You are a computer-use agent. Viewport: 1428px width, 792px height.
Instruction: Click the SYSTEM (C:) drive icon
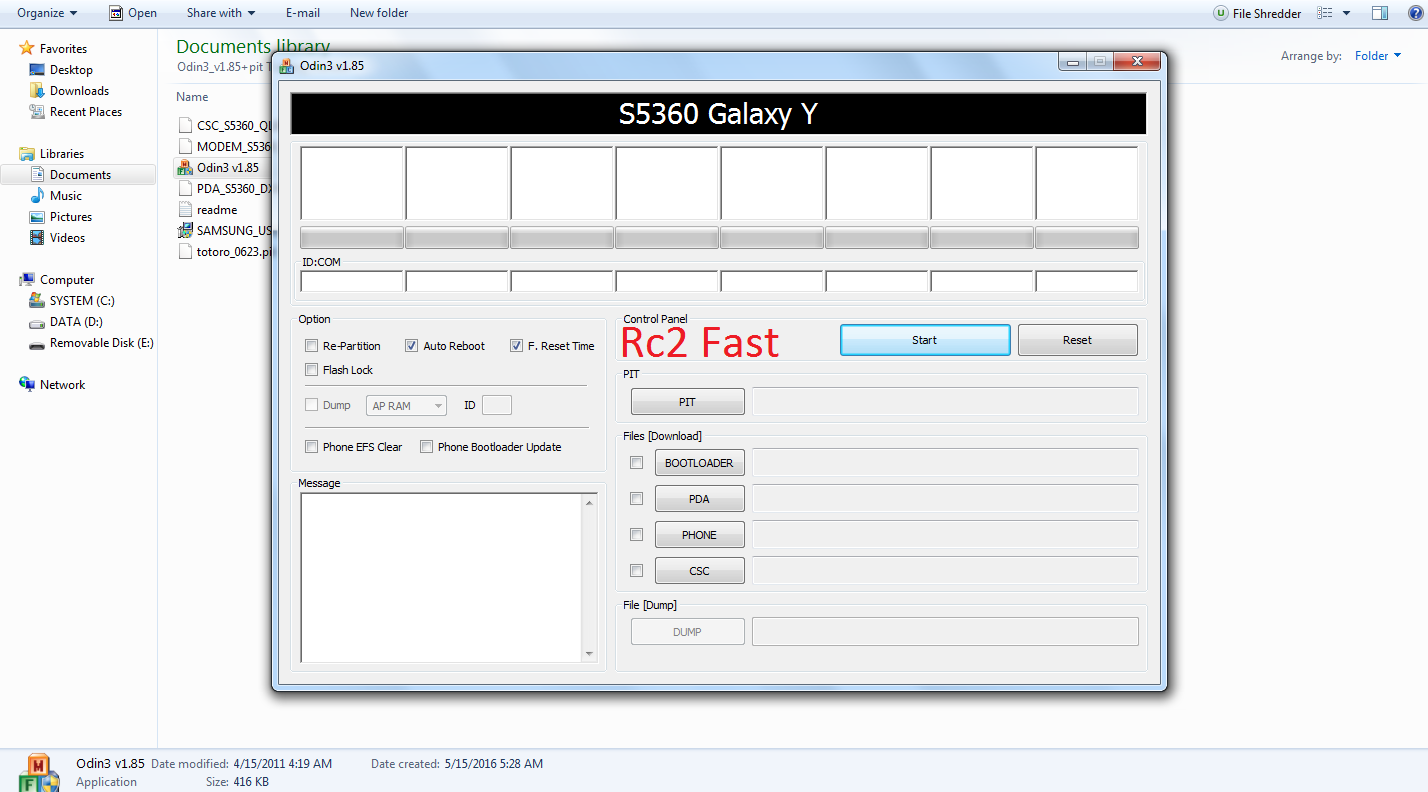tap(37, 301)
